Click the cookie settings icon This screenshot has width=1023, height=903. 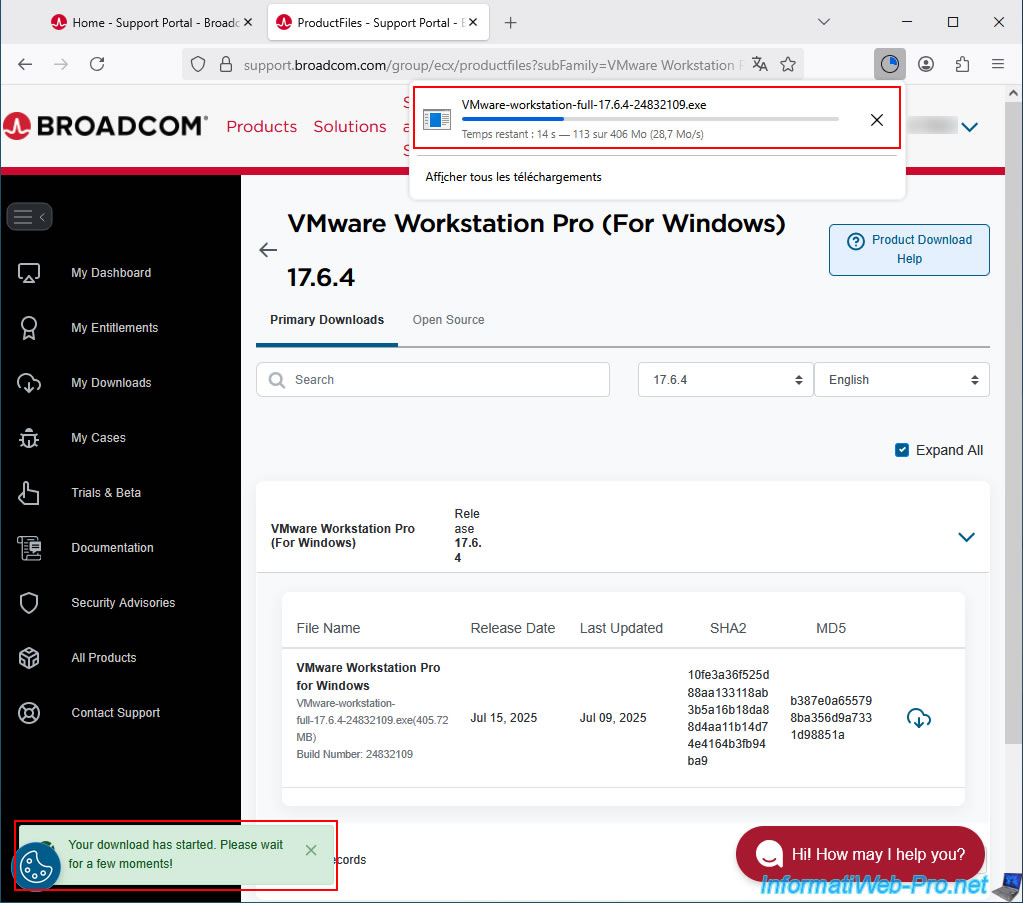point(36,867)
